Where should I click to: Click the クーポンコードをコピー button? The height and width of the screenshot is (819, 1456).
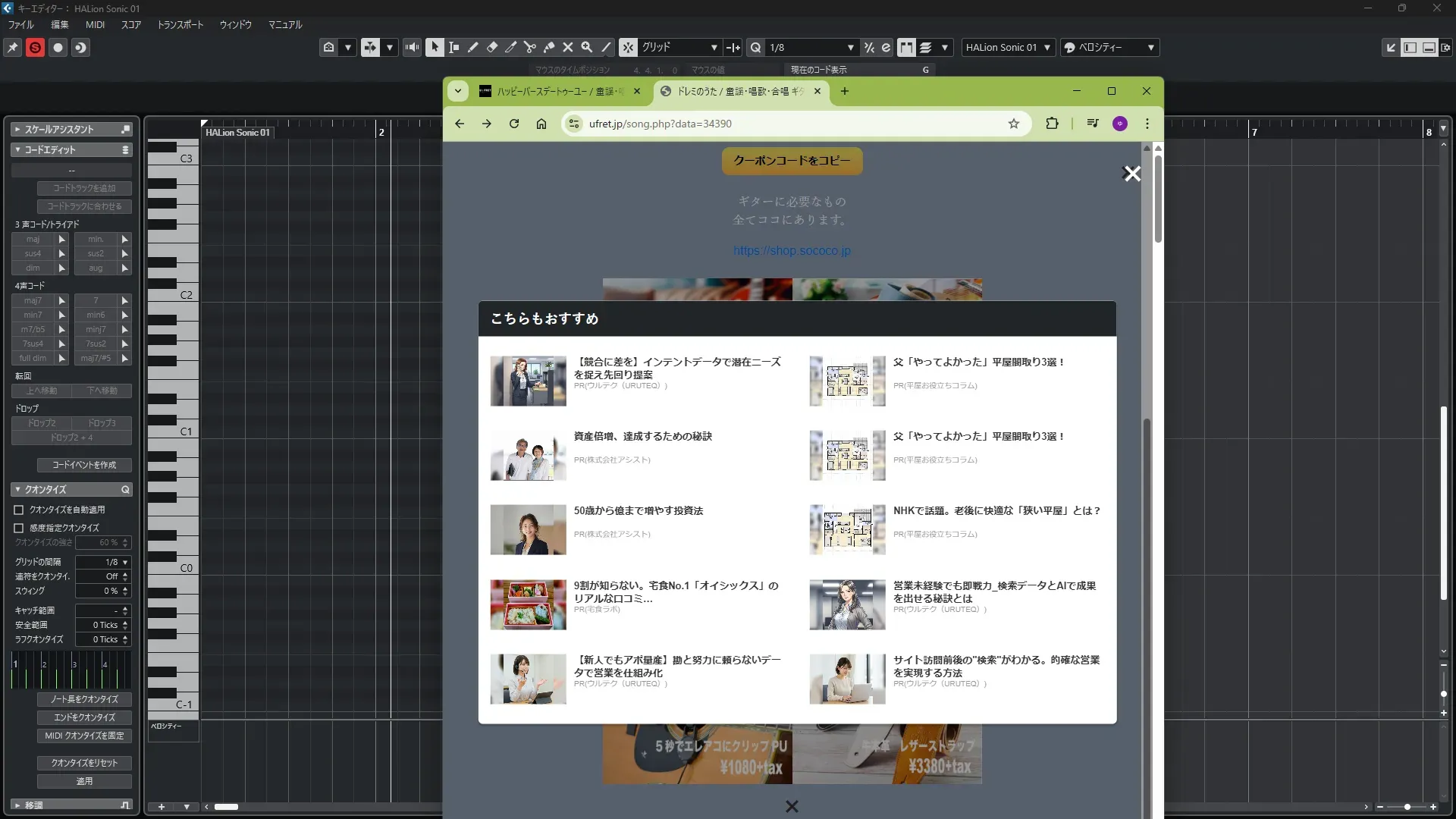(x=792, y=161)
